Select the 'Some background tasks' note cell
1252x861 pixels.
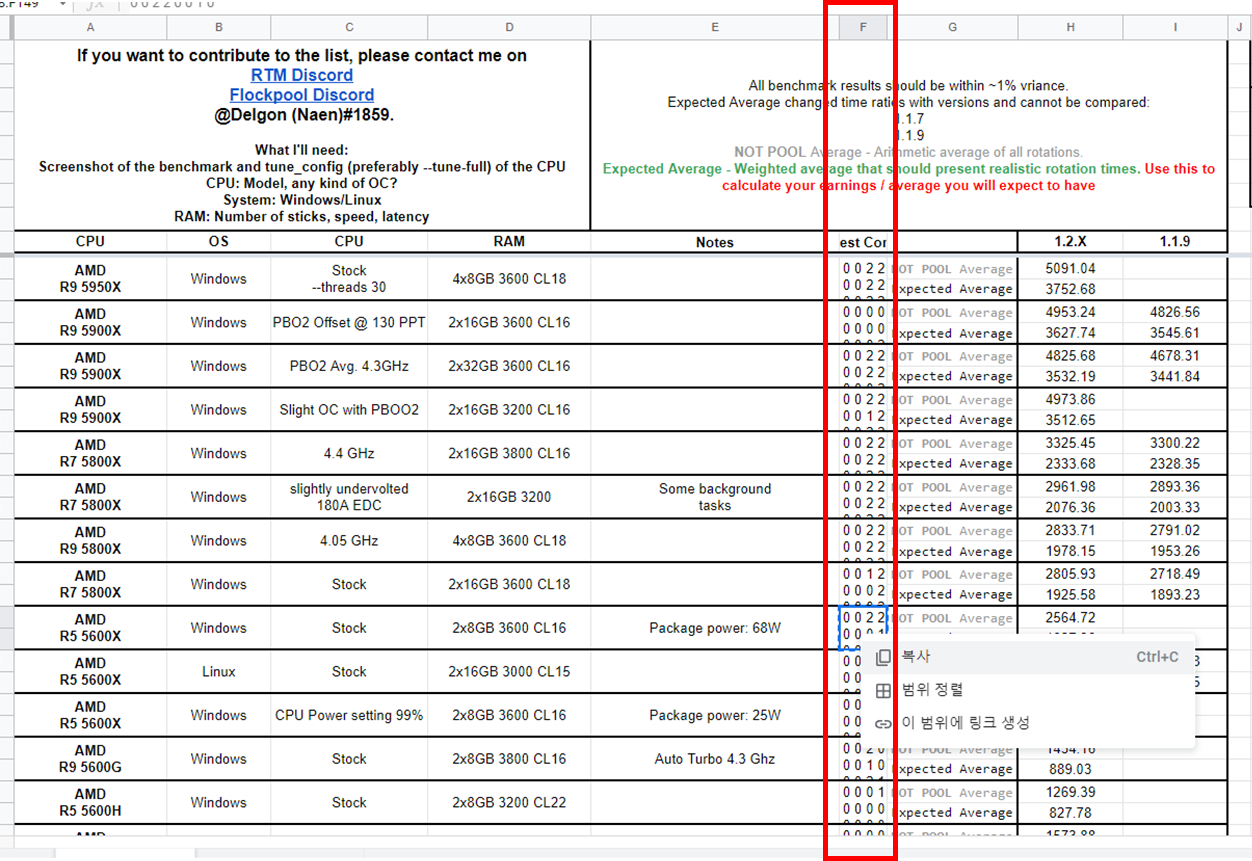coord(715,497)
